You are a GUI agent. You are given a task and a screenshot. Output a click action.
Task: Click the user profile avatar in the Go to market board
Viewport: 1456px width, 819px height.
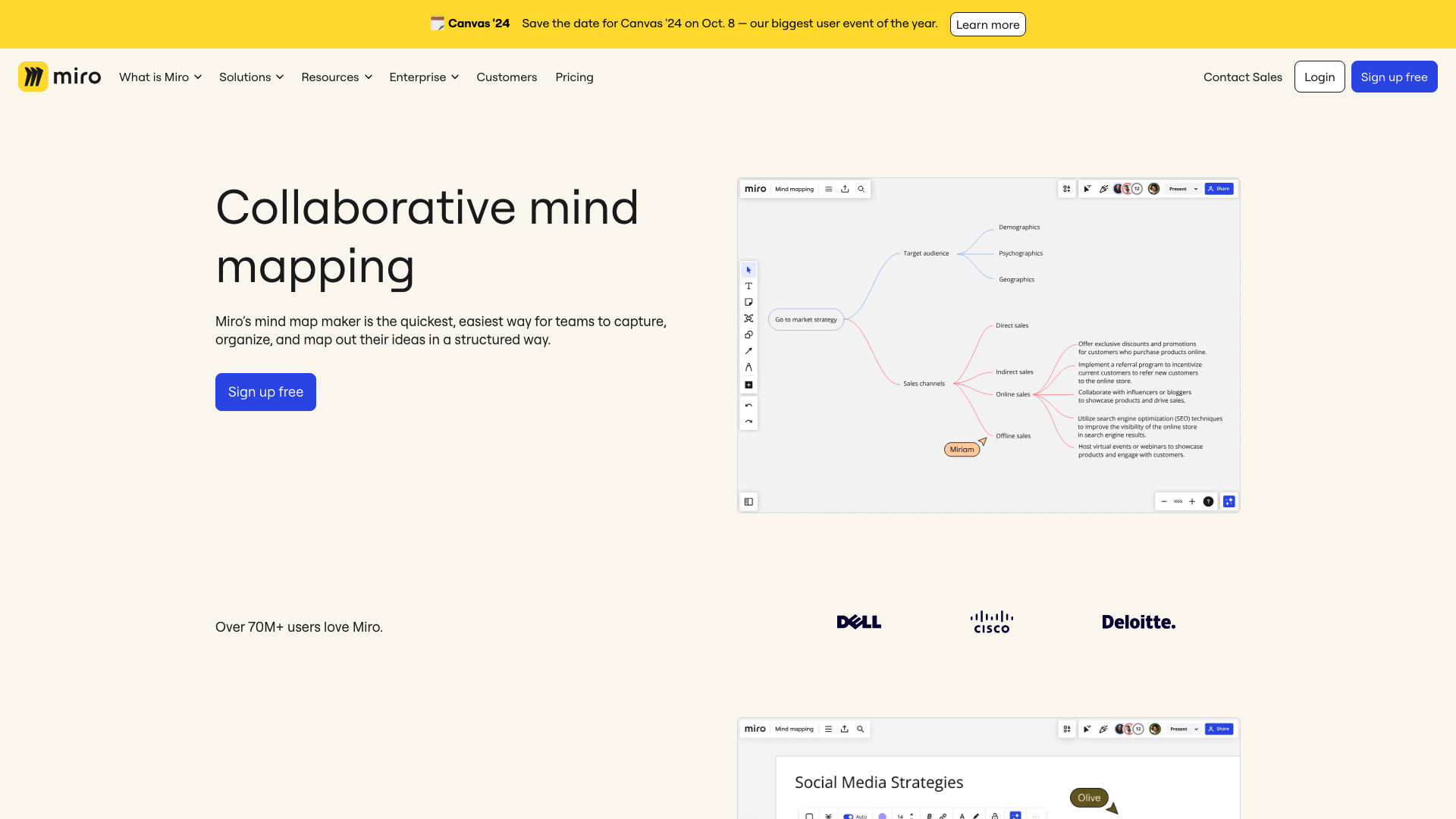pyautogui.click(x=1154, y=189)
